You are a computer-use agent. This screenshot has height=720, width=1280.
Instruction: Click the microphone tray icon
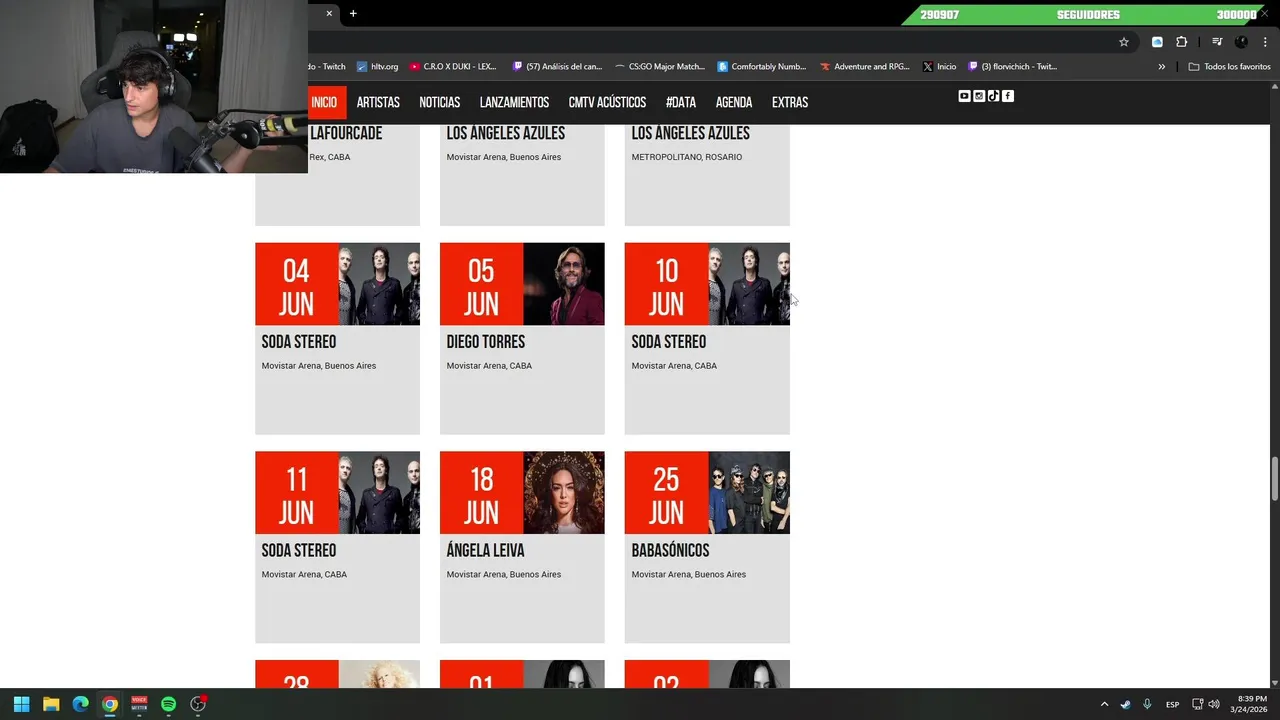[x=1147, y=704]
